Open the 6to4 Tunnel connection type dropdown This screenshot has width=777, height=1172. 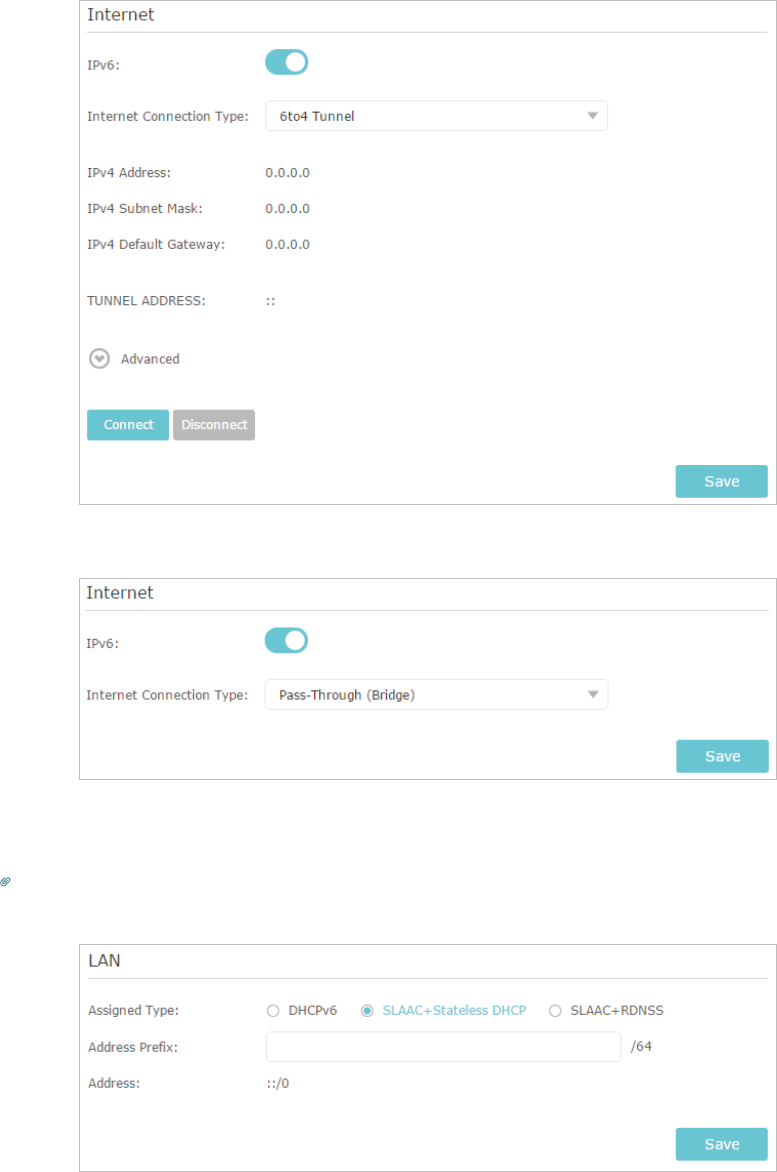coord(436,116)
